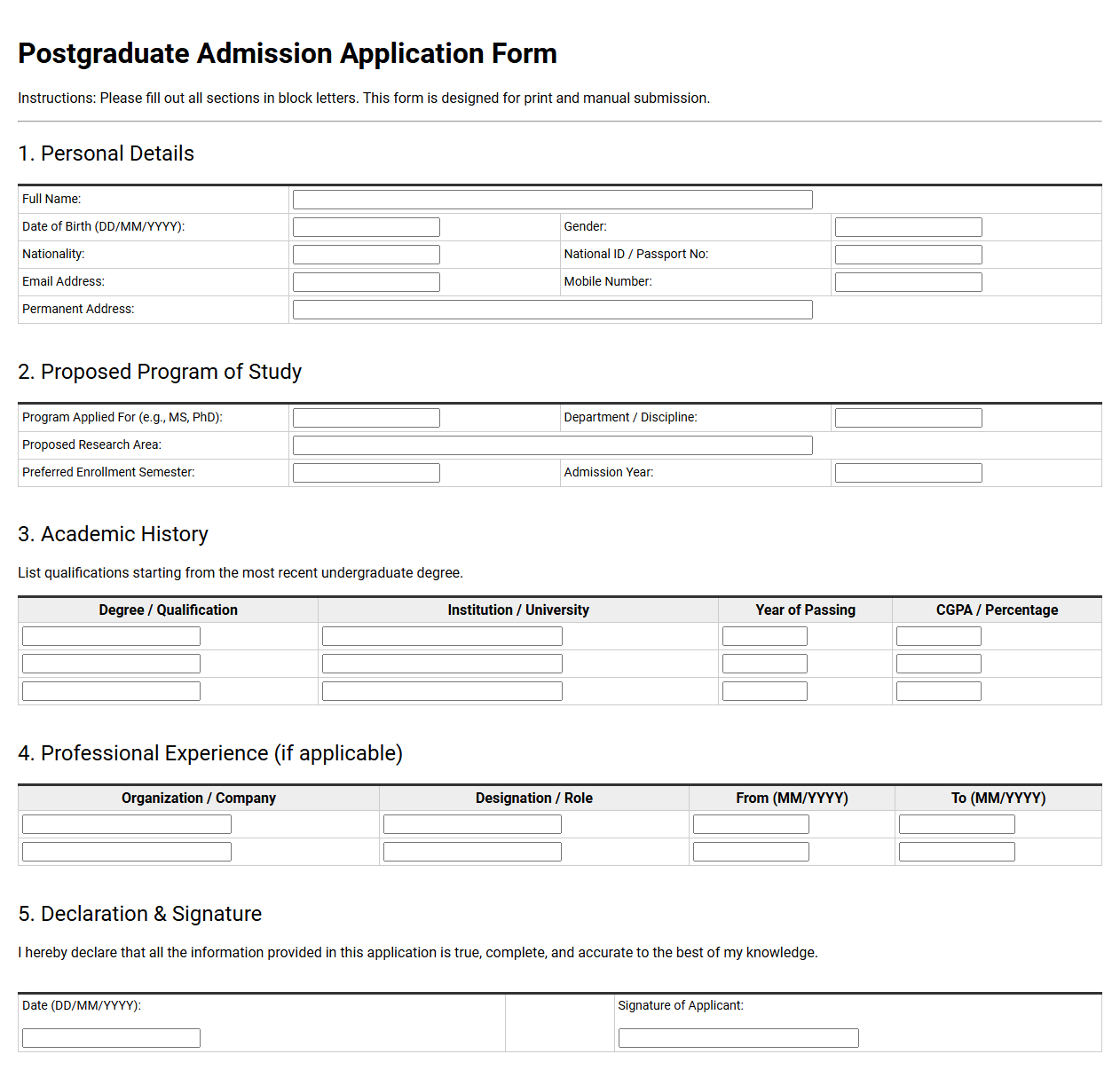Viewport: 1120px width, 1070px height.
Task: Click second row From (MM/YYYY) field
Action: 751,852
